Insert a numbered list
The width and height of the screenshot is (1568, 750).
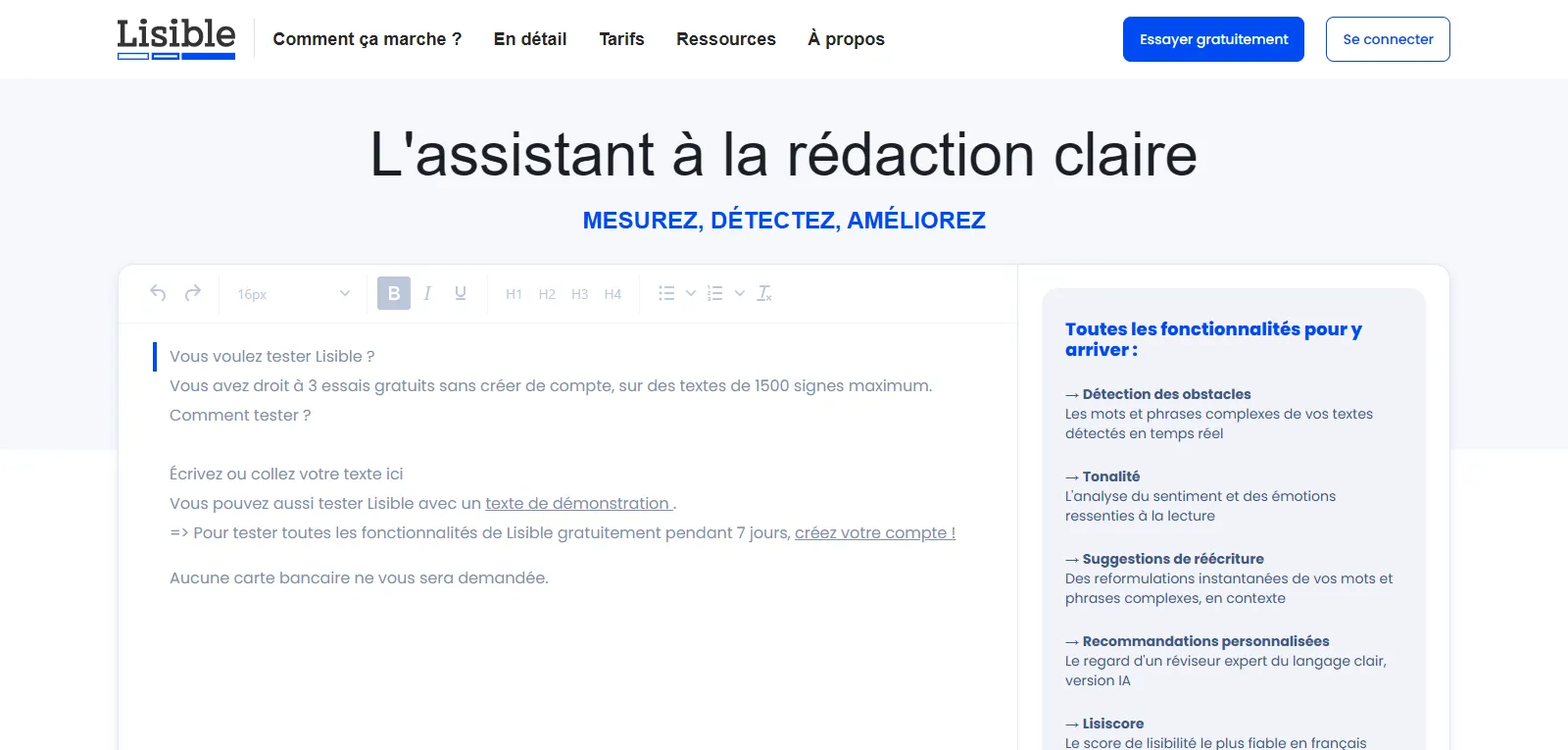coord(715,293)
